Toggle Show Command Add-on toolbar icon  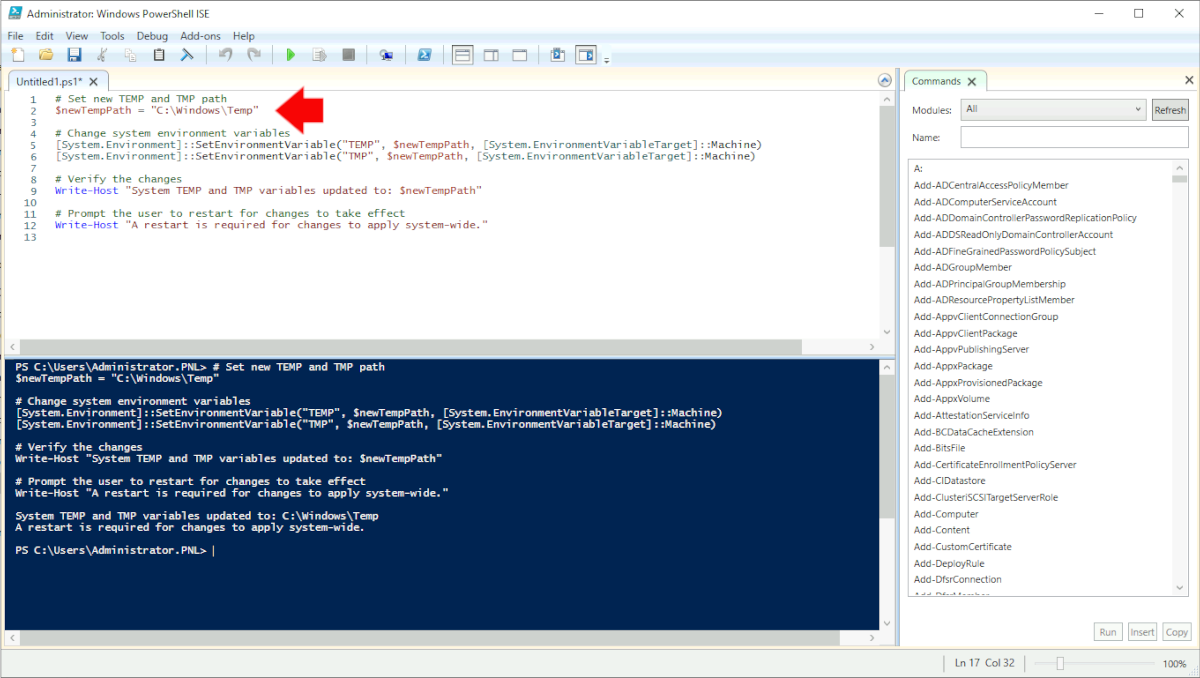point(586,55)
